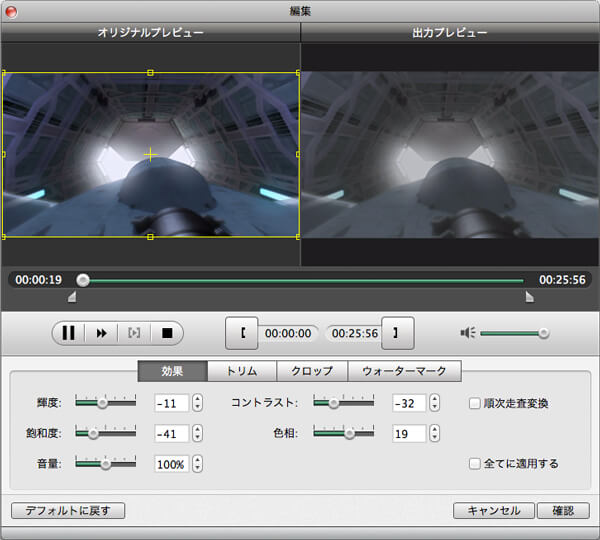Screen dimensions: 600x540
Task: Click the left trim marker triangle
Action: (x=71, y=297)
